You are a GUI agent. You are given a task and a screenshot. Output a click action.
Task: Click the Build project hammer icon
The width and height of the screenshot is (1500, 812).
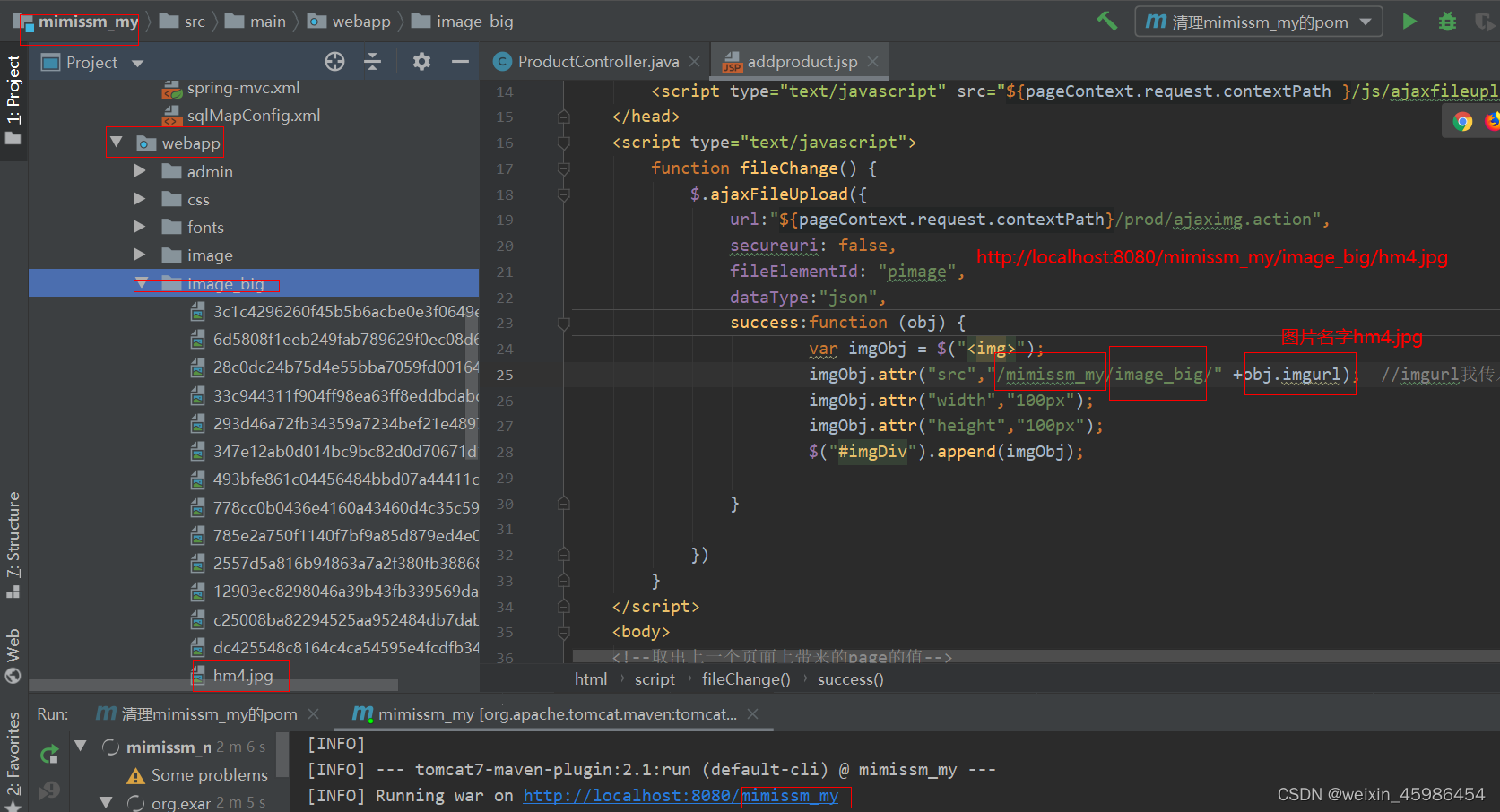[x=1106, y=21]
